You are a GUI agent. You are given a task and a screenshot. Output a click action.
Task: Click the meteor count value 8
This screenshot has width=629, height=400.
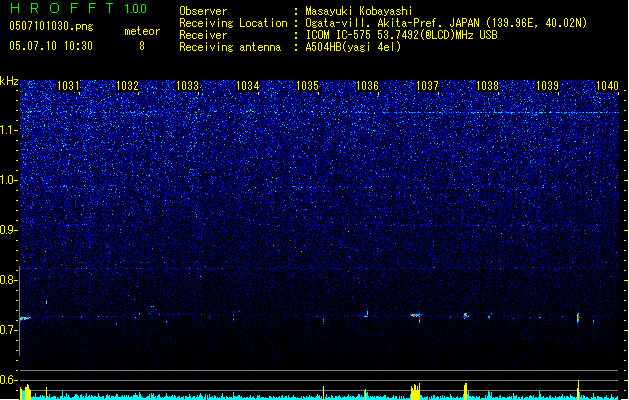click(x=142, y=46)
